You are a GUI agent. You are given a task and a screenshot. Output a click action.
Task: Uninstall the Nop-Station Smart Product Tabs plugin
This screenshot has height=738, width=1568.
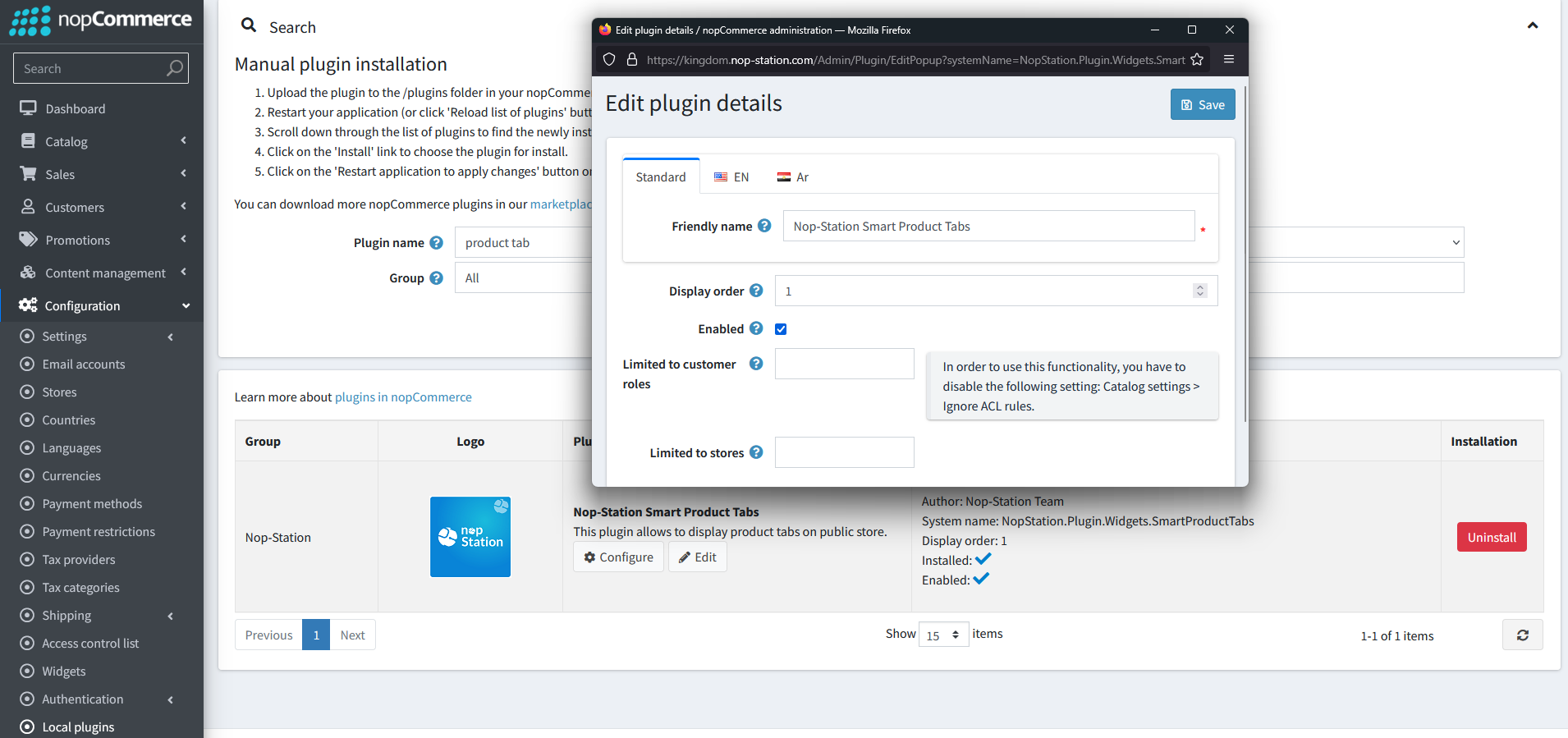[x=1492, y=537]
